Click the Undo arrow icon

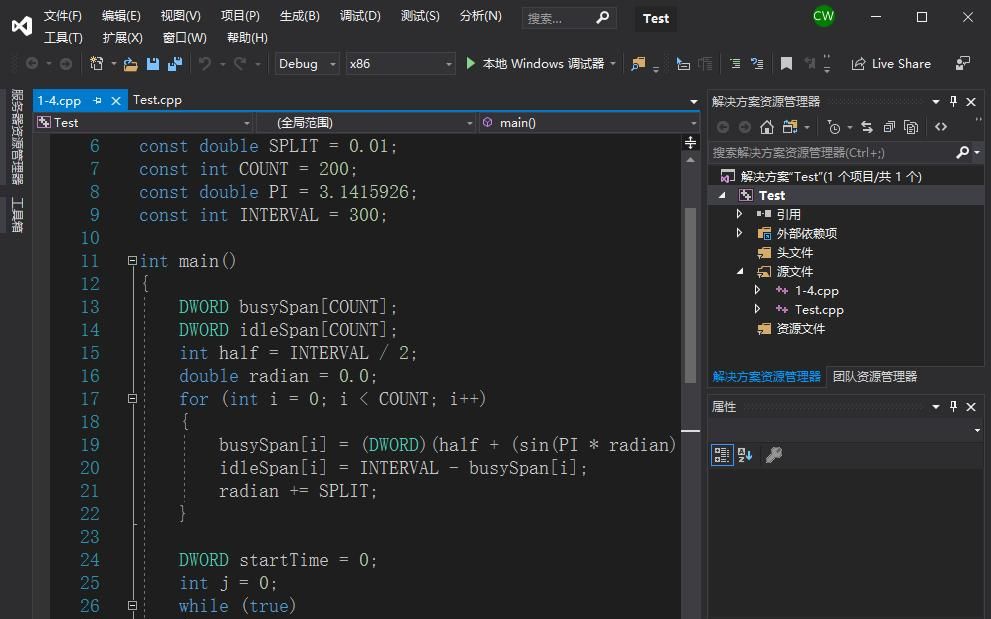(205, 63)
